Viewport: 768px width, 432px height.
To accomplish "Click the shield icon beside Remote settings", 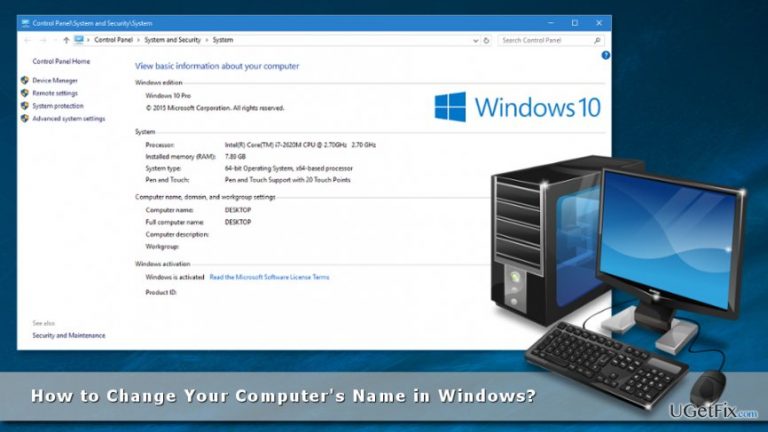I will point(25,93).
